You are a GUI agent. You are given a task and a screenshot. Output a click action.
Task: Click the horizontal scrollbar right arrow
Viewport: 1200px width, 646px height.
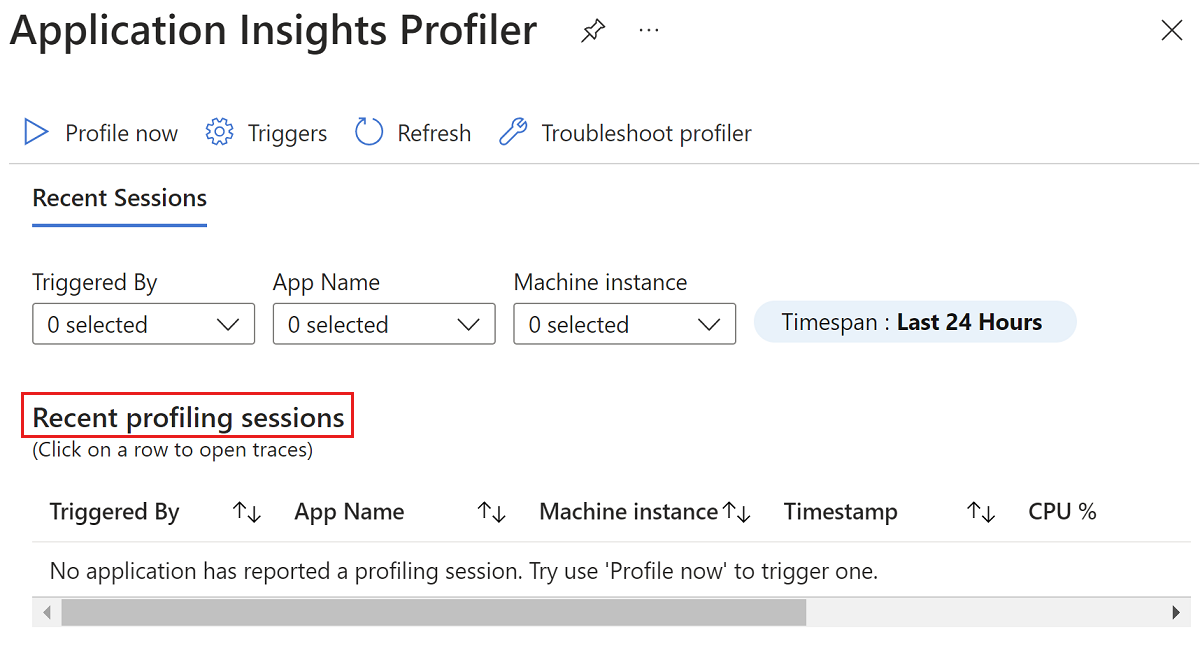click(x=1177, y=611)
